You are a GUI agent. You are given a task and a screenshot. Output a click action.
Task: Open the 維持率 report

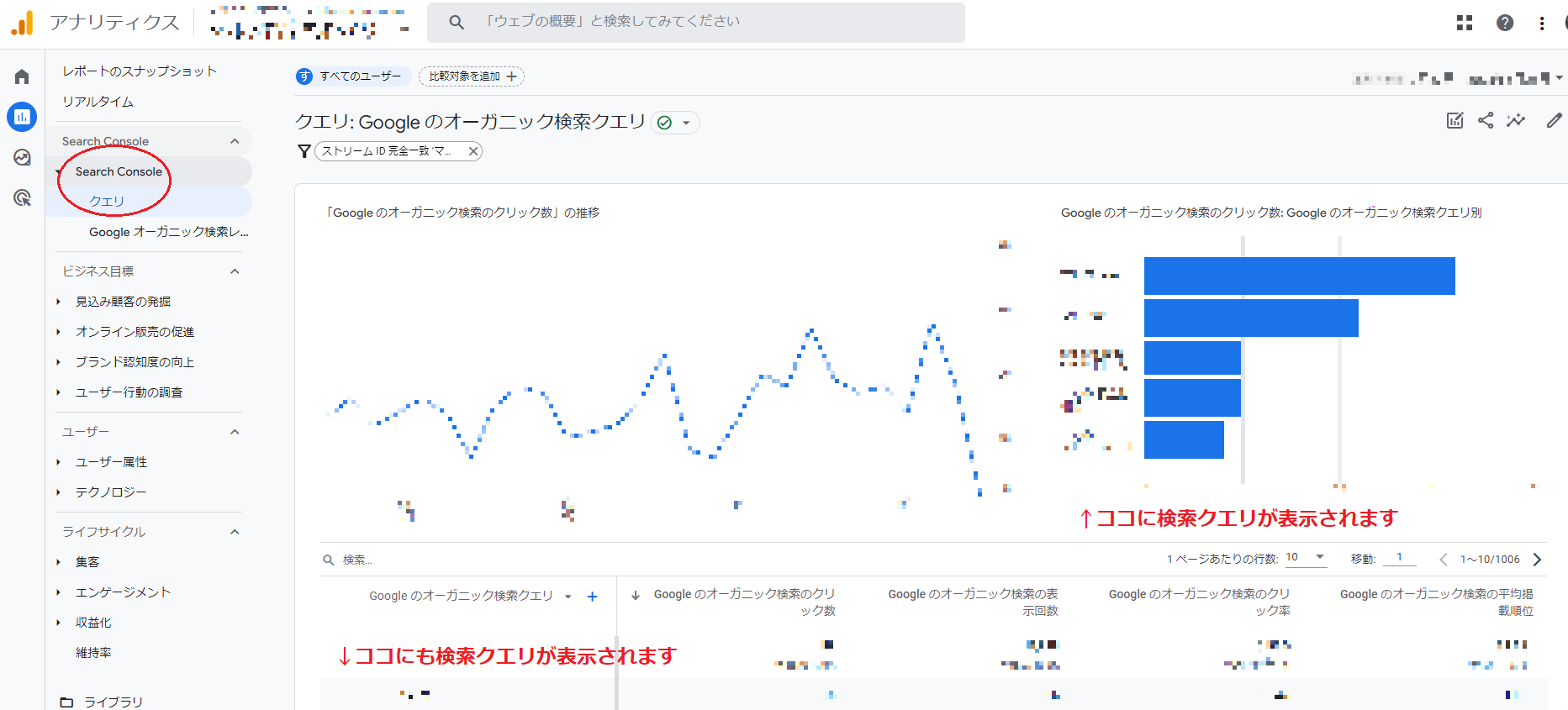[93, 653]
